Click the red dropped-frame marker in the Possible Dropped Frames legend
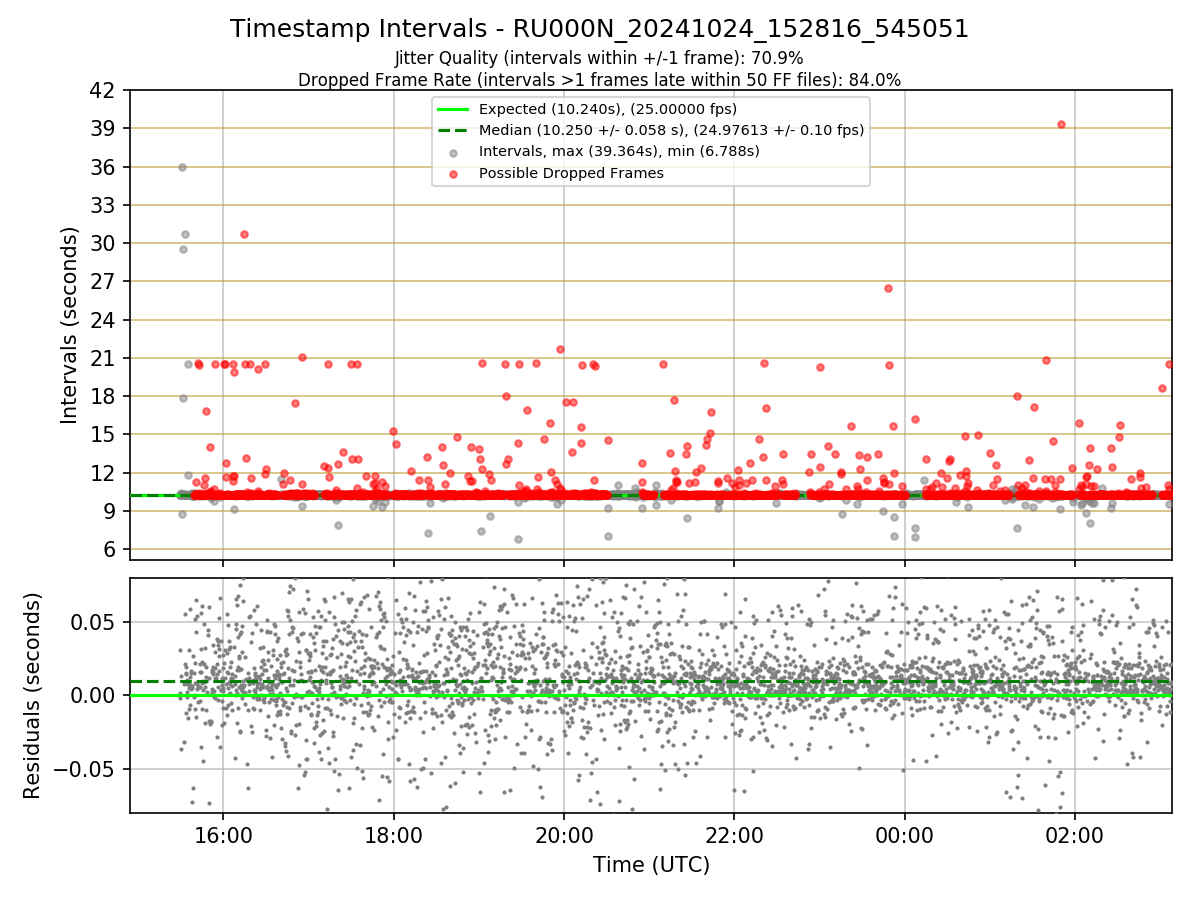This screenshot has height=900, width=1200. click(x=454, y=174)
